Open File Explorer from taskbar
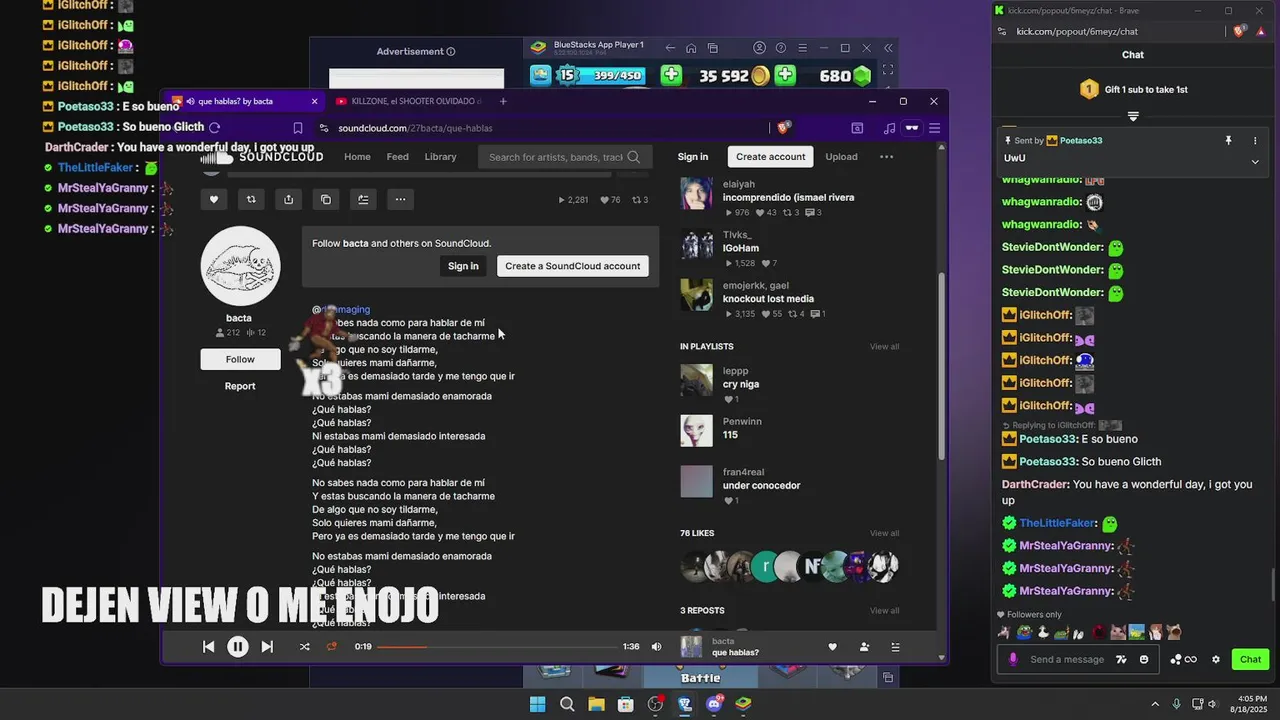 tap(596, 704)
